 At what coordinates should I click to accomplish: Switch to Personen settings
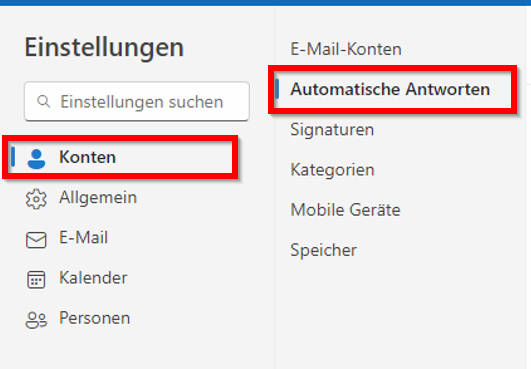[95, 318]
